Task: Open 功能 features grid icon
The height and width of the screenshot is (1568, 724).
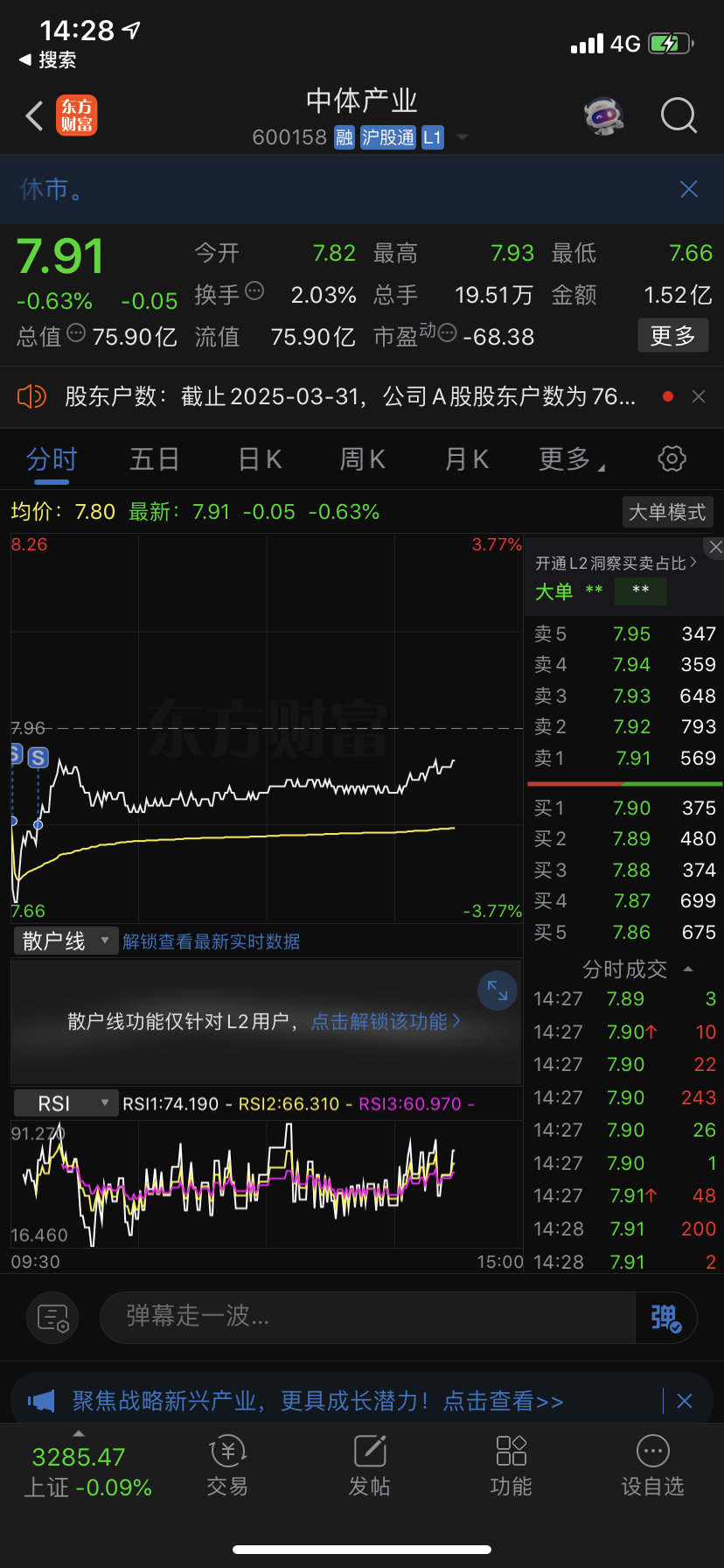Action: coord(511,1466)
